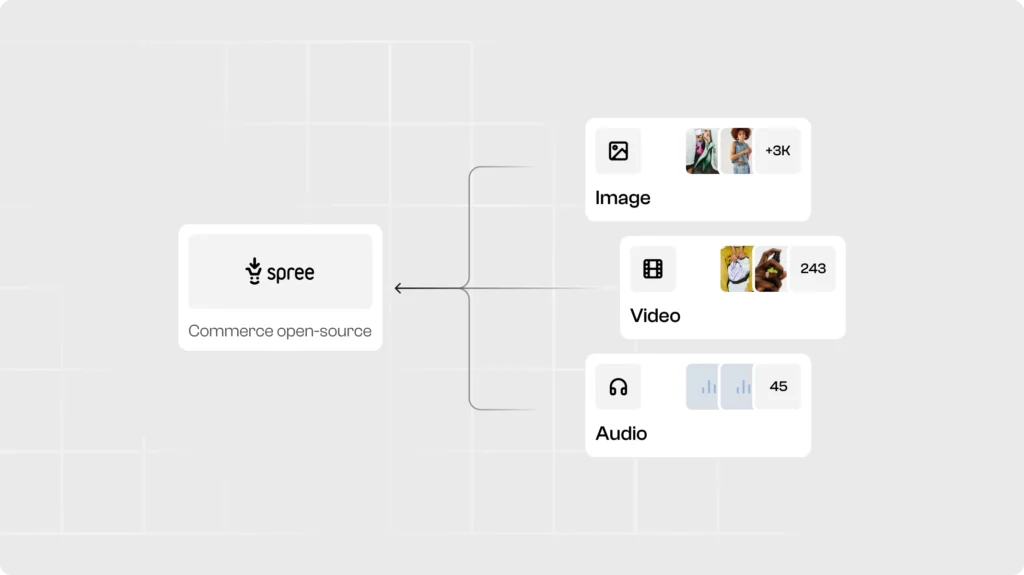The width and height of the screenshot is (1024, 575).
Task: Click the +3K image count badge
Action: pyautogui.click(x=778, y=151)
